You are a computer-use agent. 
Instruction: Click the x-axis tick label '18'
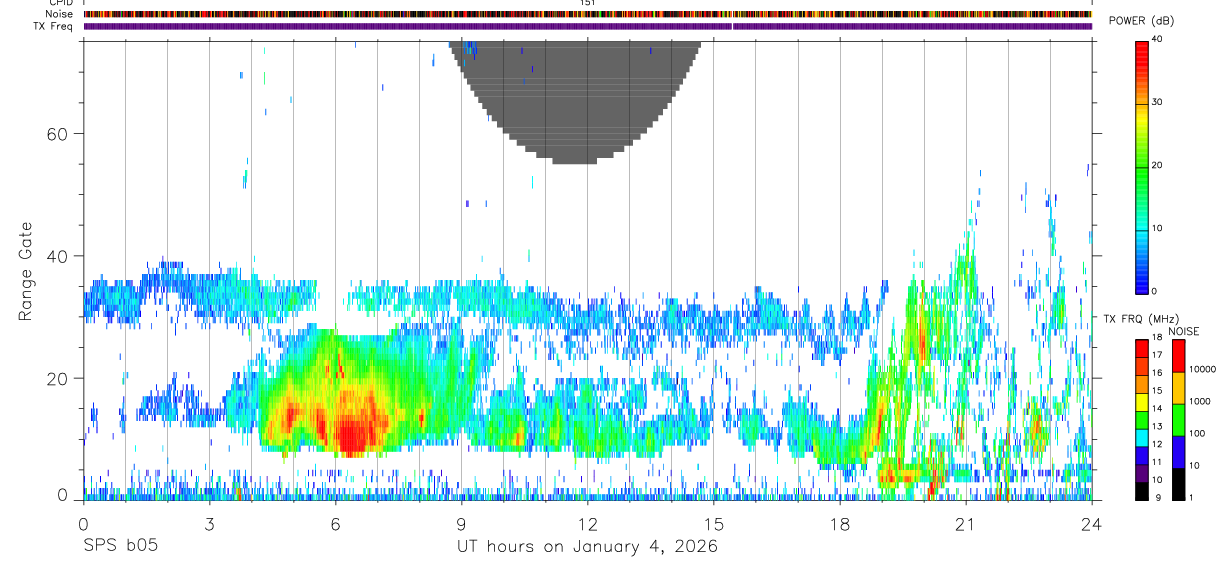839,524
